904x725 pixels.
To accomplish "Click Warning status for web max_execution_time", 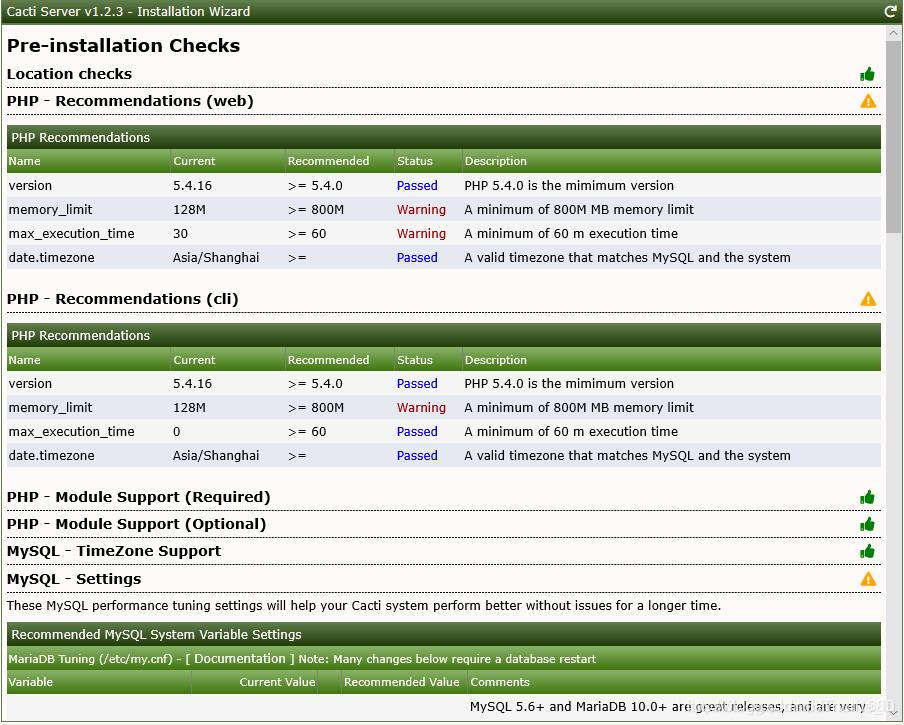I will pyautogui.click(x=421, y=233).
